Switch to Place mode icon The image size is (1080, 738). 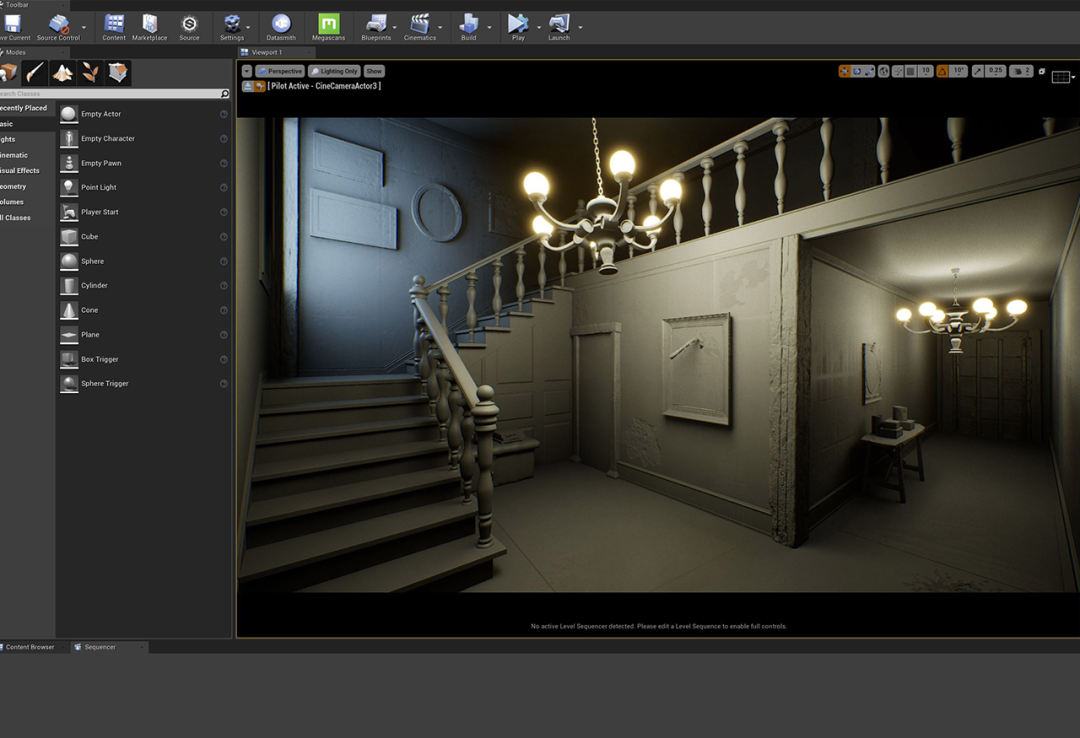tap(8, 72)
